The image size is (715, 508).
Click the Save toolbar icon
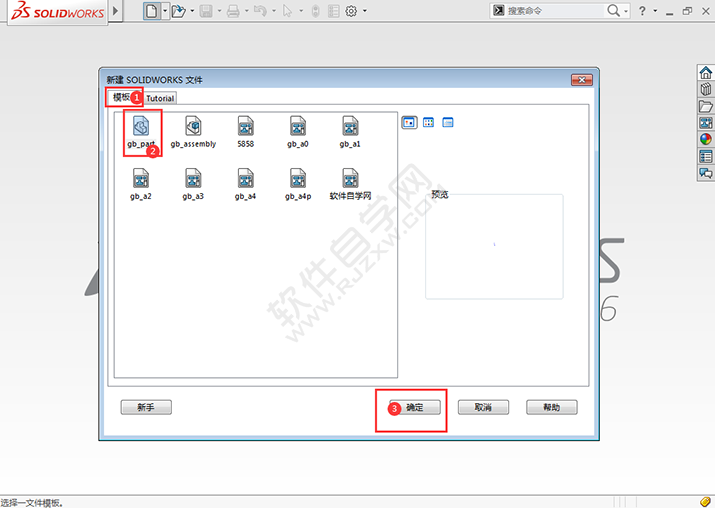click(206, 10)
